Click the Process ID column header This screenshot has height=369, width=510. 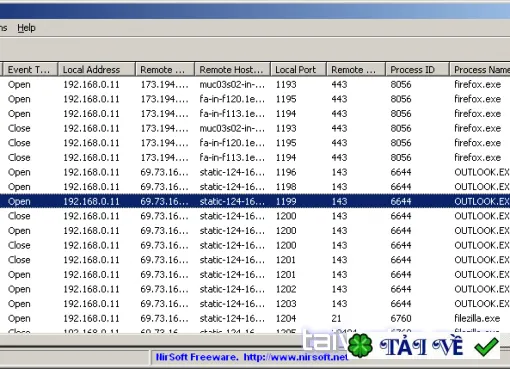click(x=417, y=70)
